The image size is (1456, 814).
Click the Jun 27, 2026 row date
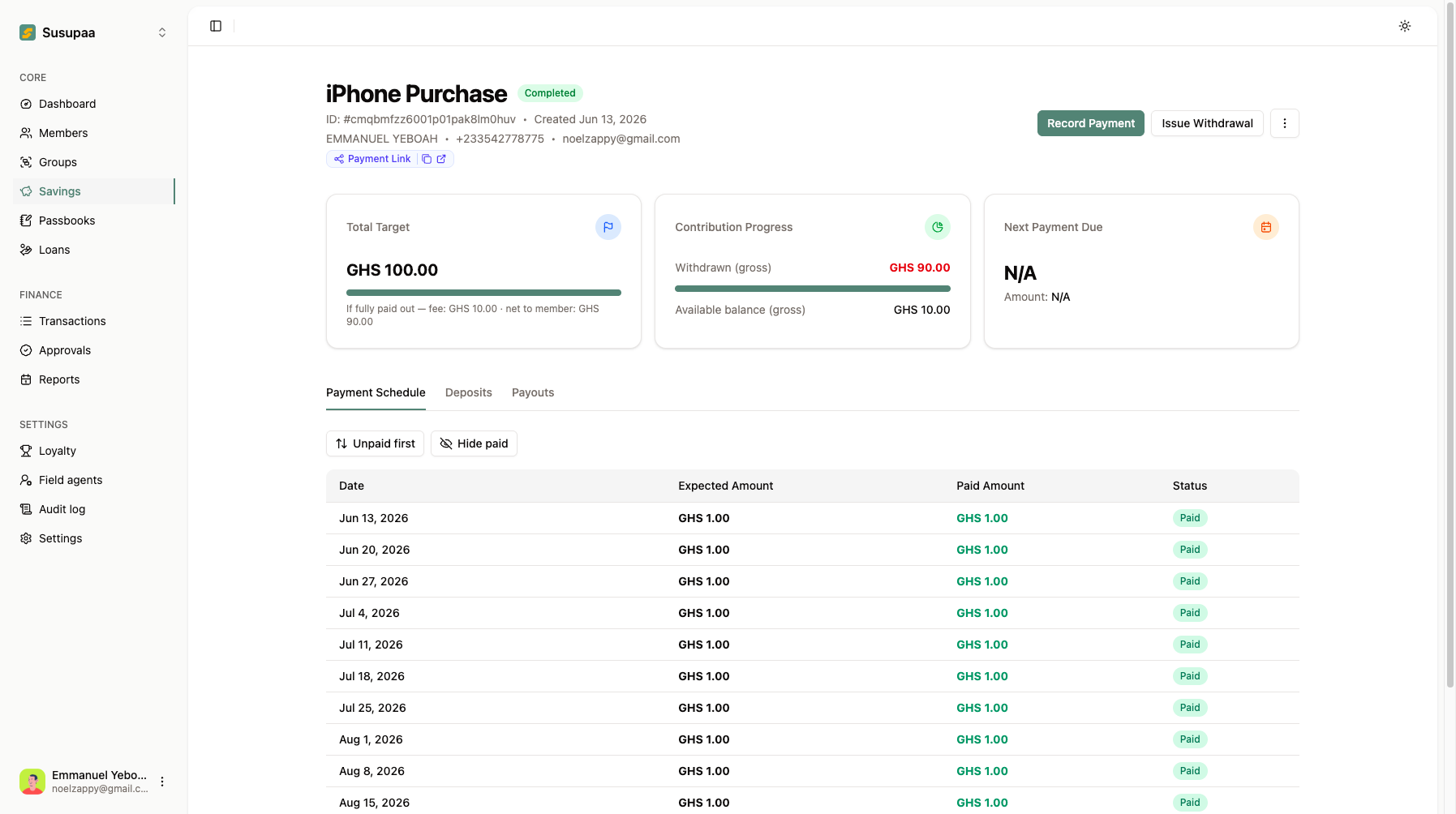point(373,581)
